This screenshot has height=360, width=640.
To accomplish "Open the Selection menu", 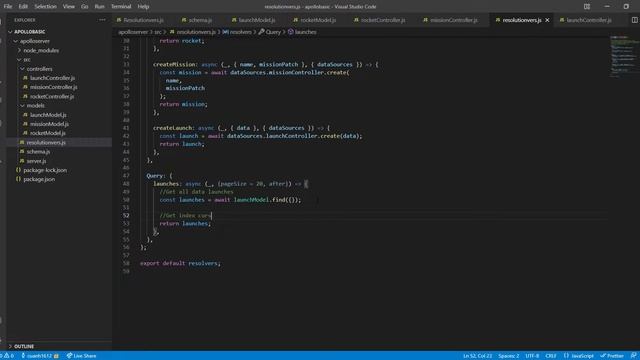I will tap(45, 7).
